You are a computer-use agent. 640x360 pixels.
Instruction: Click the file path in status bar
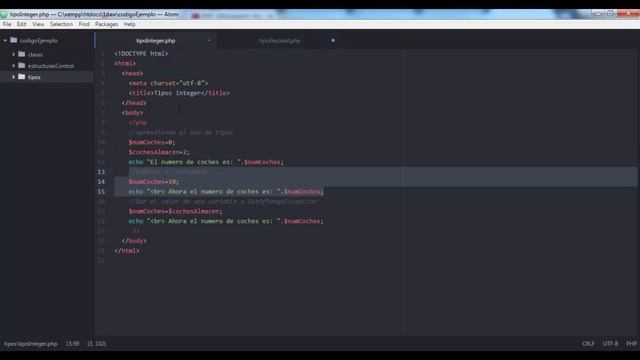(x=31, y=344)
